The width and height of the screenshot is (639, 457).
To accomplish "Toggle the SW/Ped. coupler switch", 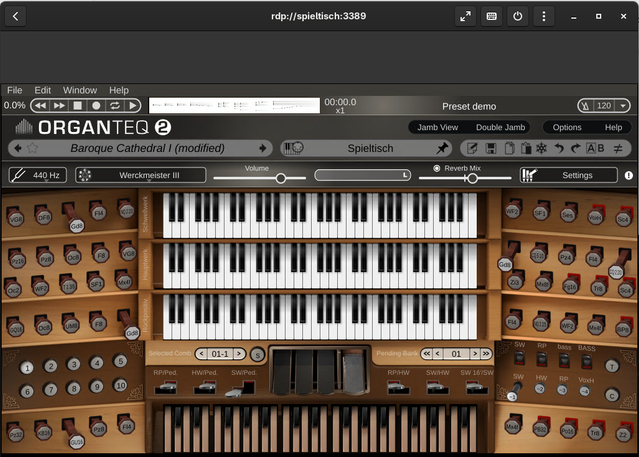I will coord(241,388).
